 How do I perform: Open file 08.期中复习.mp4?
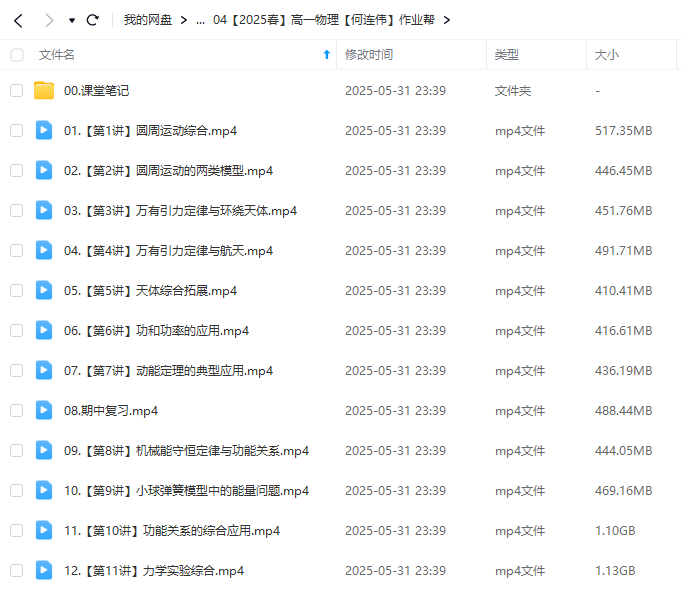coord(111,411)
